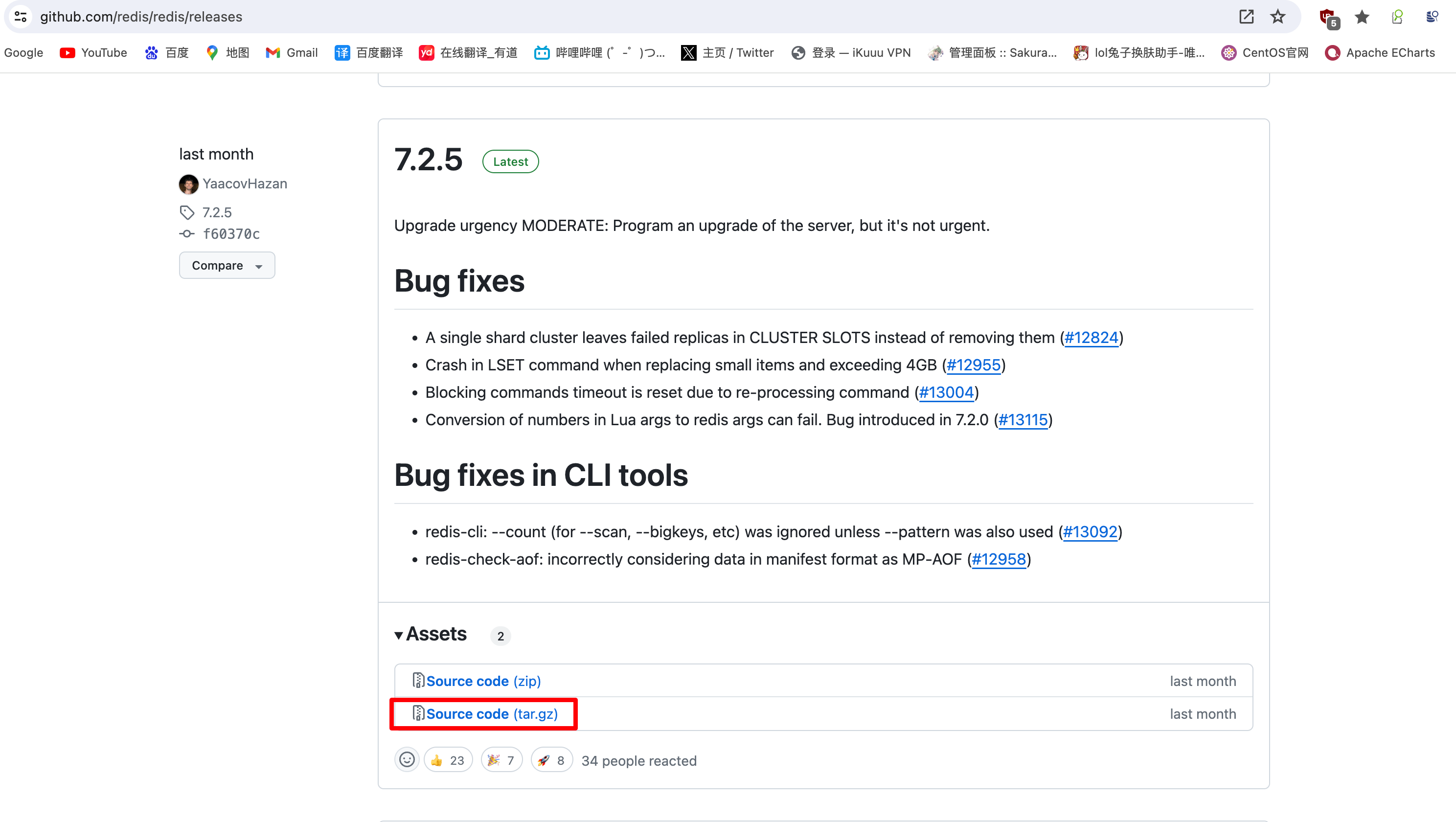Download Source code (tar.gz)
This screenshot has width=1456, height=822.
[x=492, y=714]
